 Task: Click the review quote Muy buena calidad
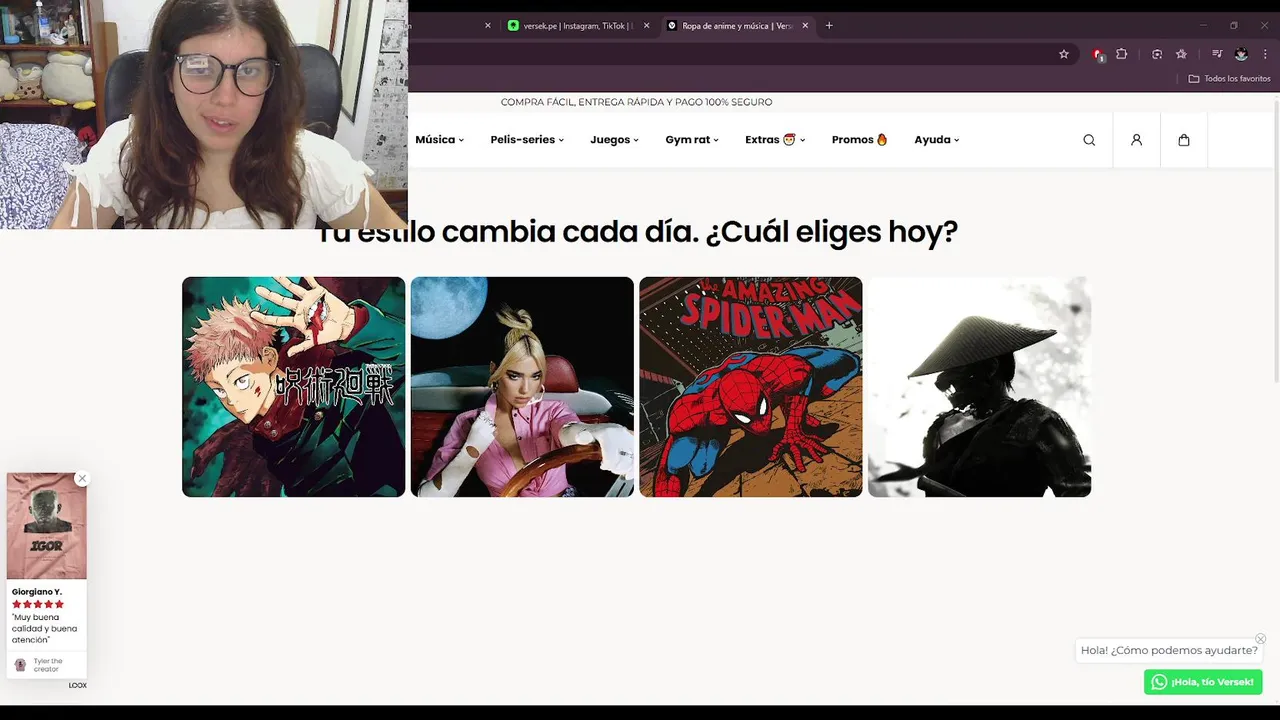44,628
